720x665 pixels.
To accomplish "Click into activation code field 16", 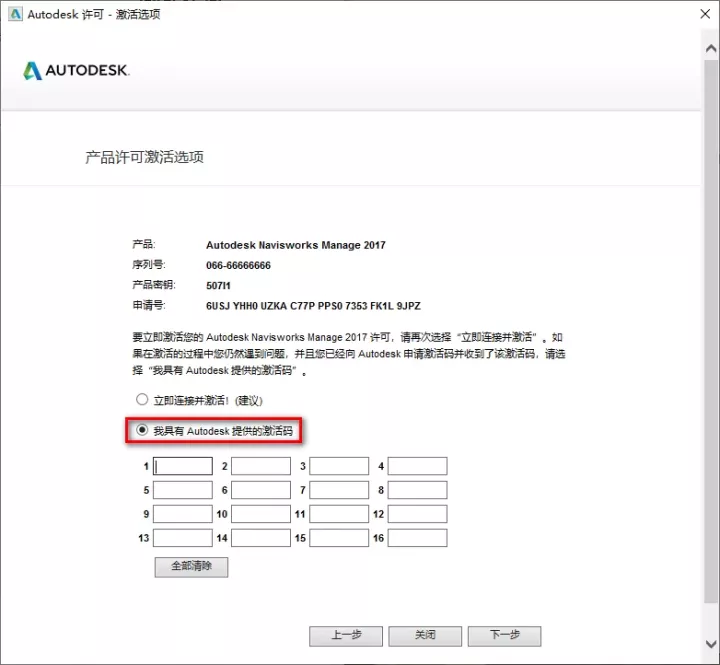I will tap(417, 538).
